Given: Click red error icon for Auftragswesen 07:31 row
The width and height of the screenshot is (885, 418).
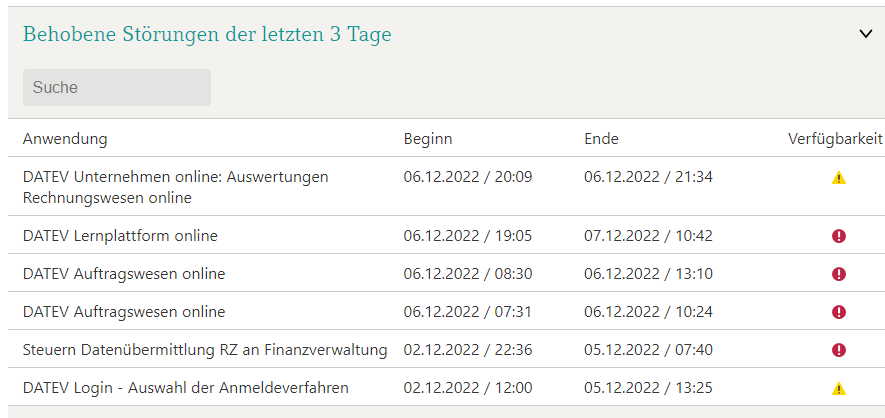Looking at the screenshot, I should click(839, 312).
